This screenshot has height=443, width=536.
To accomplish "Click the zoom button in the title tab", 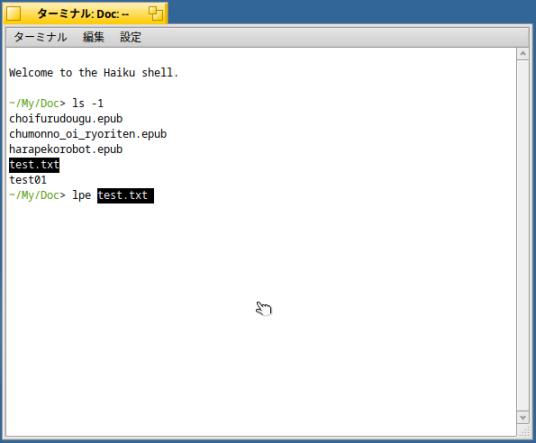I will click(x=156, y=14).
